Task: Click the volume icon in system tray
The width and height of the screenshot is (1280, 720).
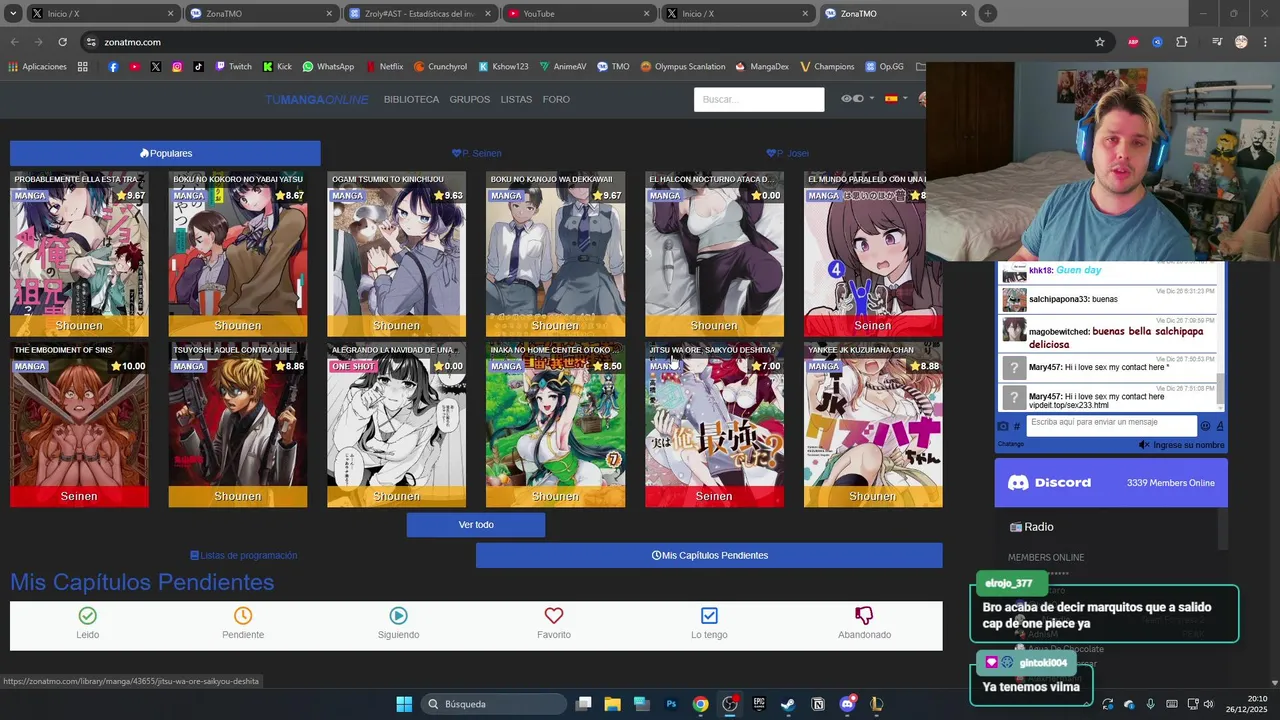Action: (x=1208, y=704)
